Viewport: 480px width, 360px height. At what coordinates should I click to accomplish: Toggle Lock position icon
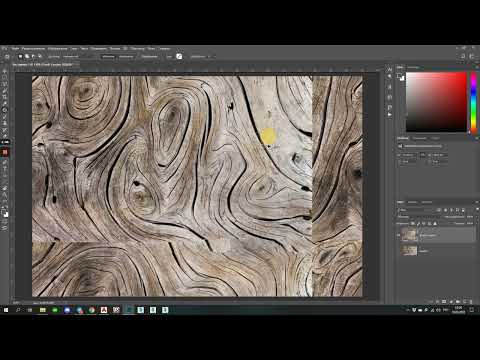424,223
